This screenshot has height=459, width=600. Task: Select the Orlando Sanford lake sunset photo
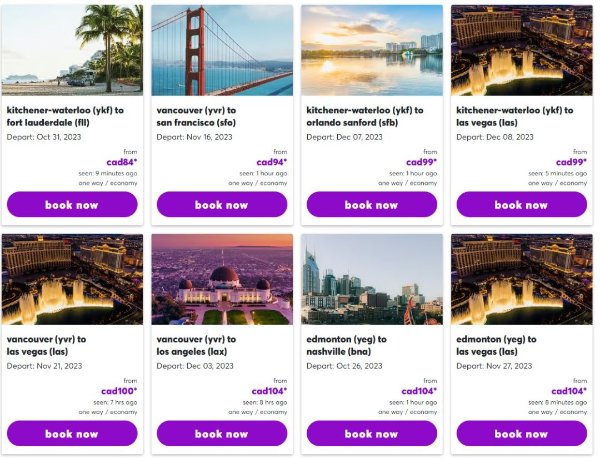pyautogui.click(x=372, y=50)
